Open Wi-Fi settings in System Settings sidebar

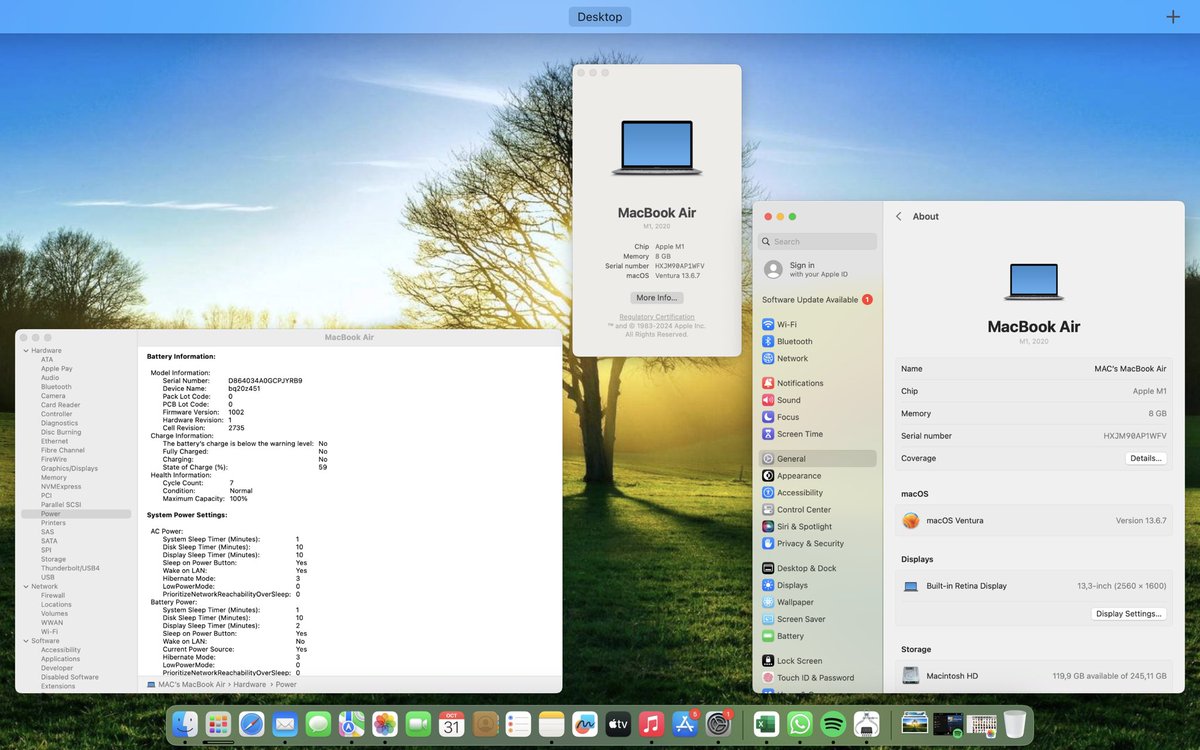point(817,324)
